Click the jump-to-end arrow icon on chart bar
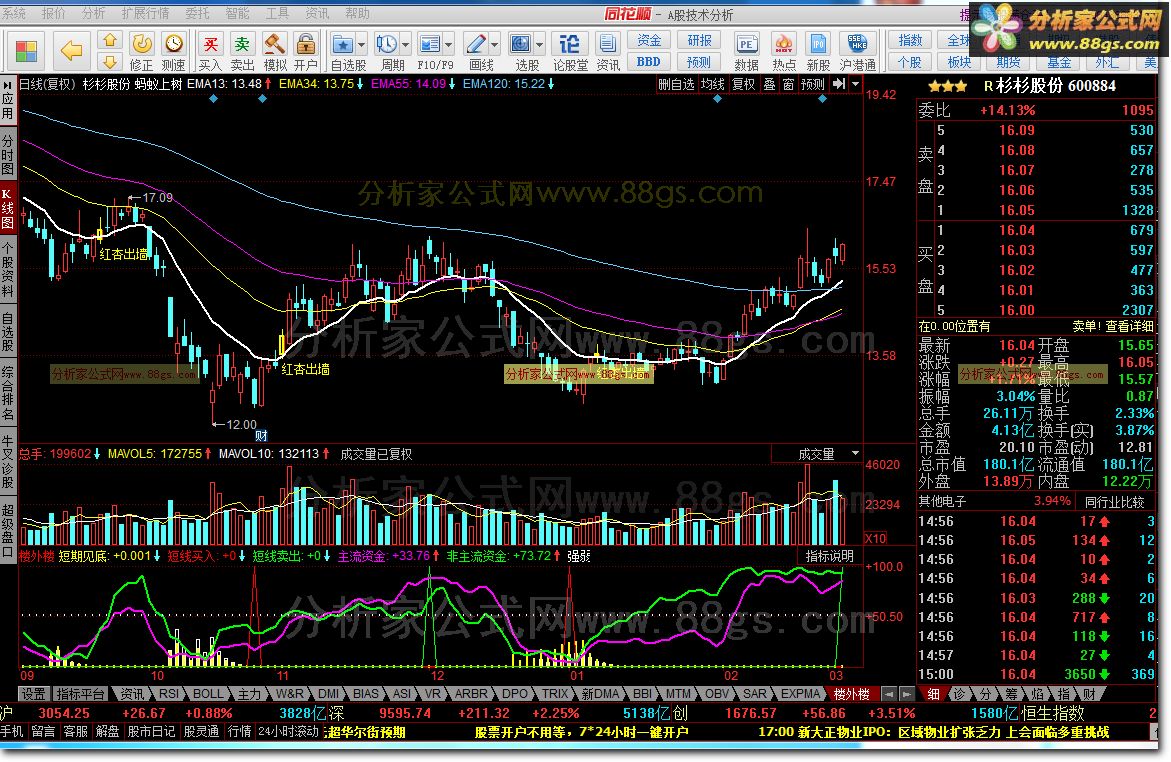Screen dimensions: 1171x762 (x=839, y=84)
